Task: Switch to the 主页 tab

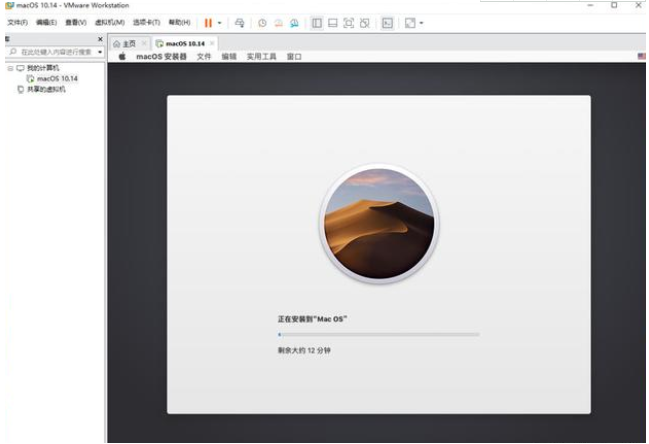Action: pyautogui.click(x=126, y=44)
